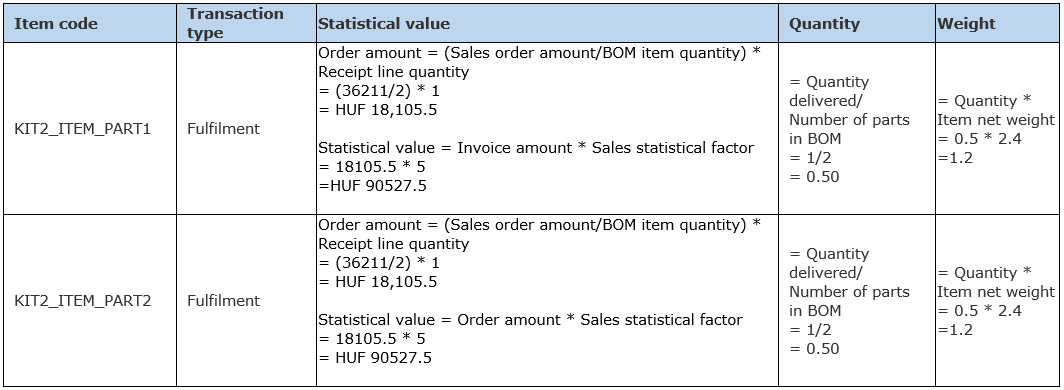1064x390 pixels.
Task: Click the Quantity column header
Action: [x=824, y=24]
